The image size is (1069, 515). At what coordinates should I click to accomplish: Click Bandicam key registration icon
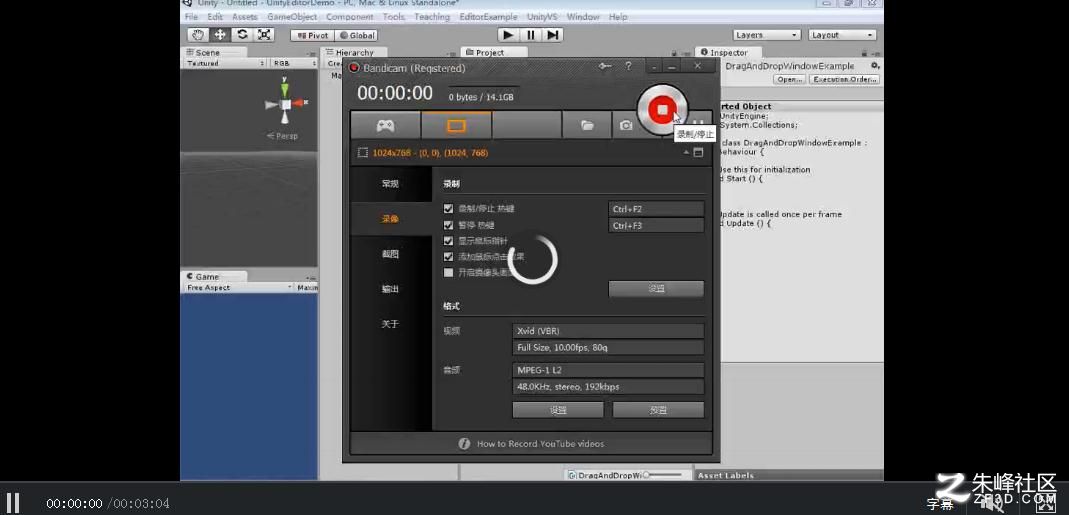click(x=605, y=66)
